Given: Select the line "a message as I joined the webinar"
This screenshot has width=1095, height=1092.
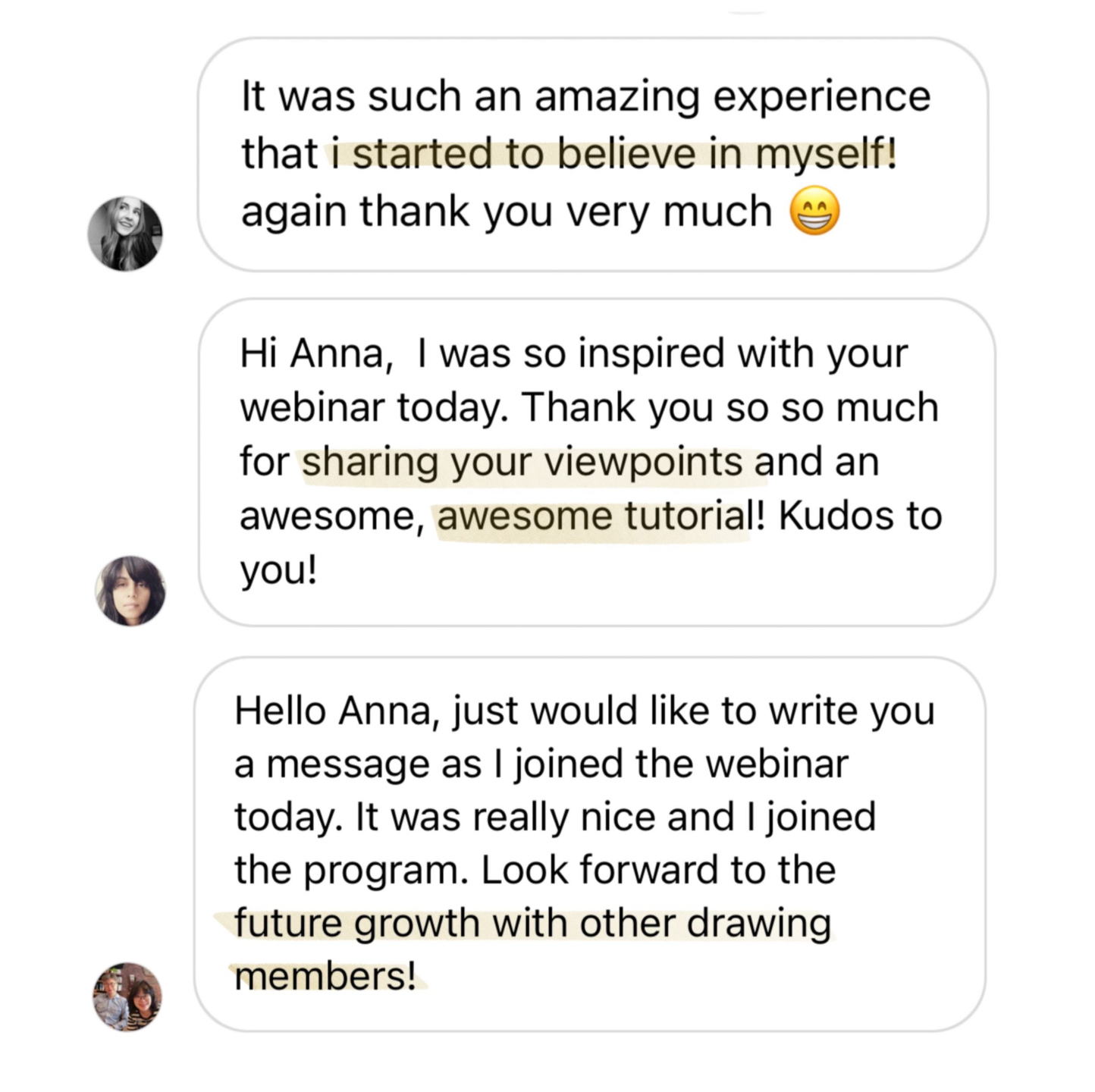Looking at the screenshot, I should pos(541,764).
